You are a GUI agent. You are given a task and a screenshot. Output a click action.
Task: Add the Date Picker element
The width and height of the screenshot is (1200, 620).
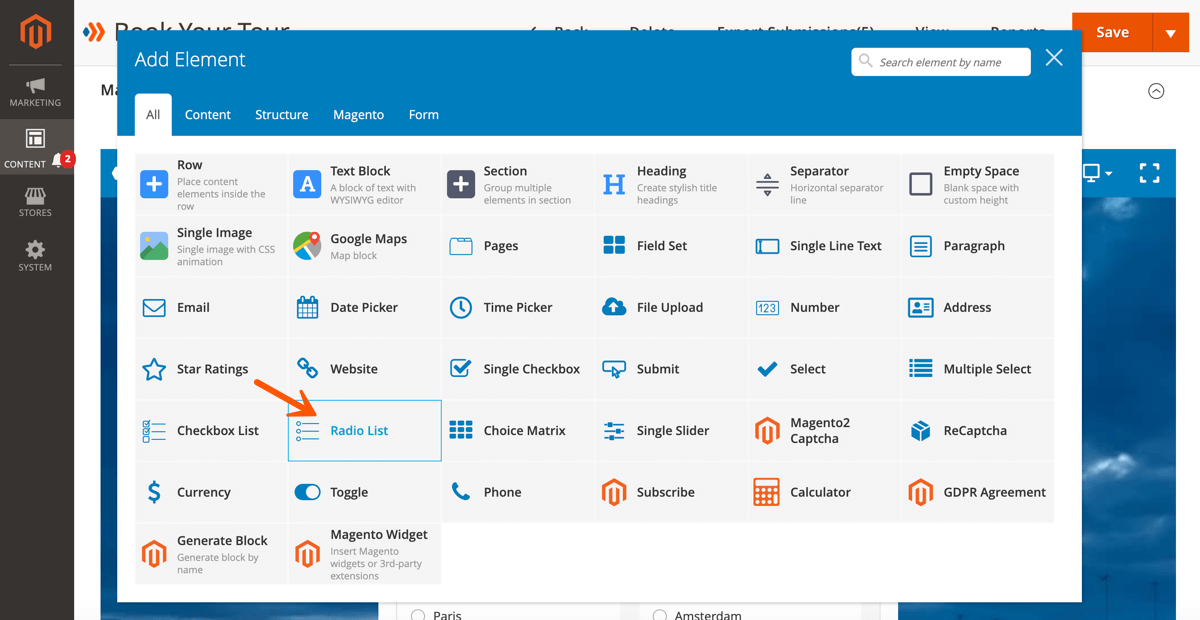[x=364, y=308]
